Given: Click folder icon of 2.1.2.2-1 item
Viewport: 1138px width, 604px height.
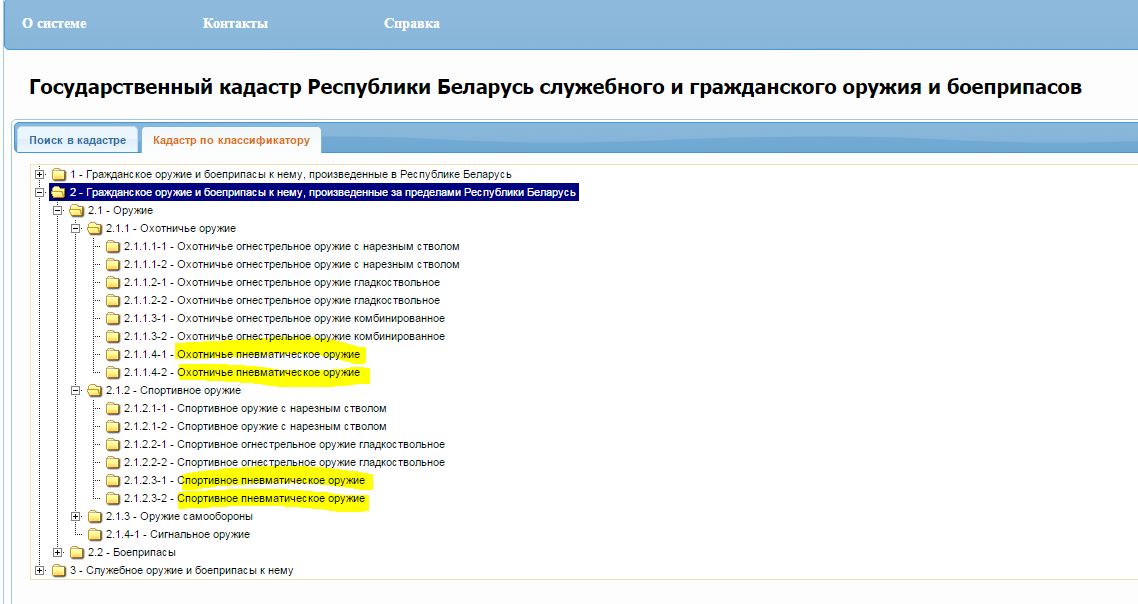Looking at the screenshot, I should point(113,445).
